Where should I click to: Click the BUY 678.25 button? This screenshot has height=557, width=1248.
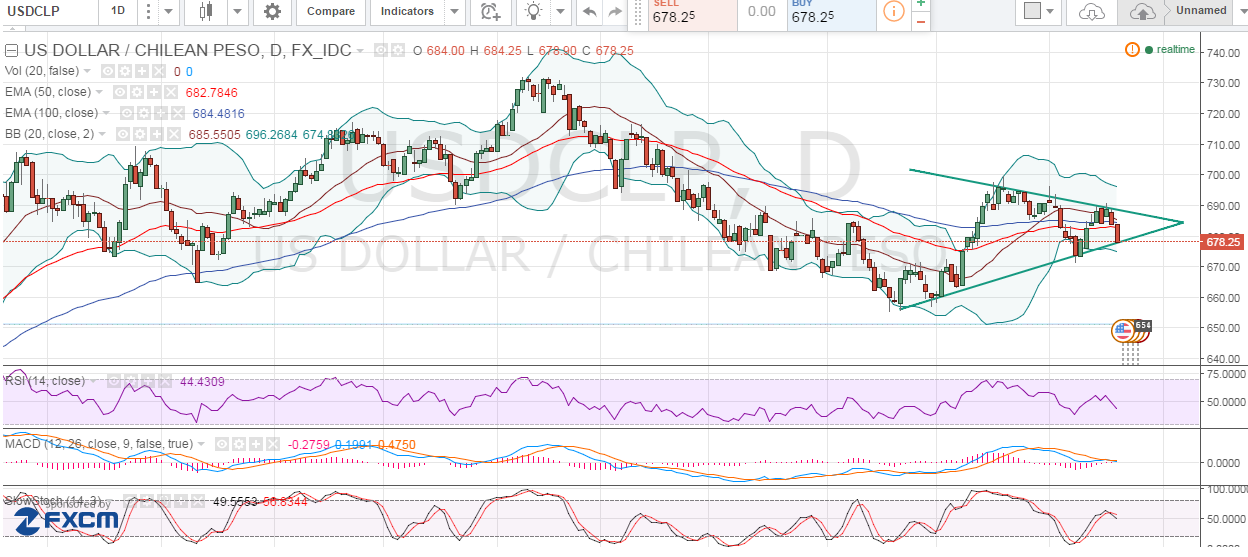tap(830, 13)
